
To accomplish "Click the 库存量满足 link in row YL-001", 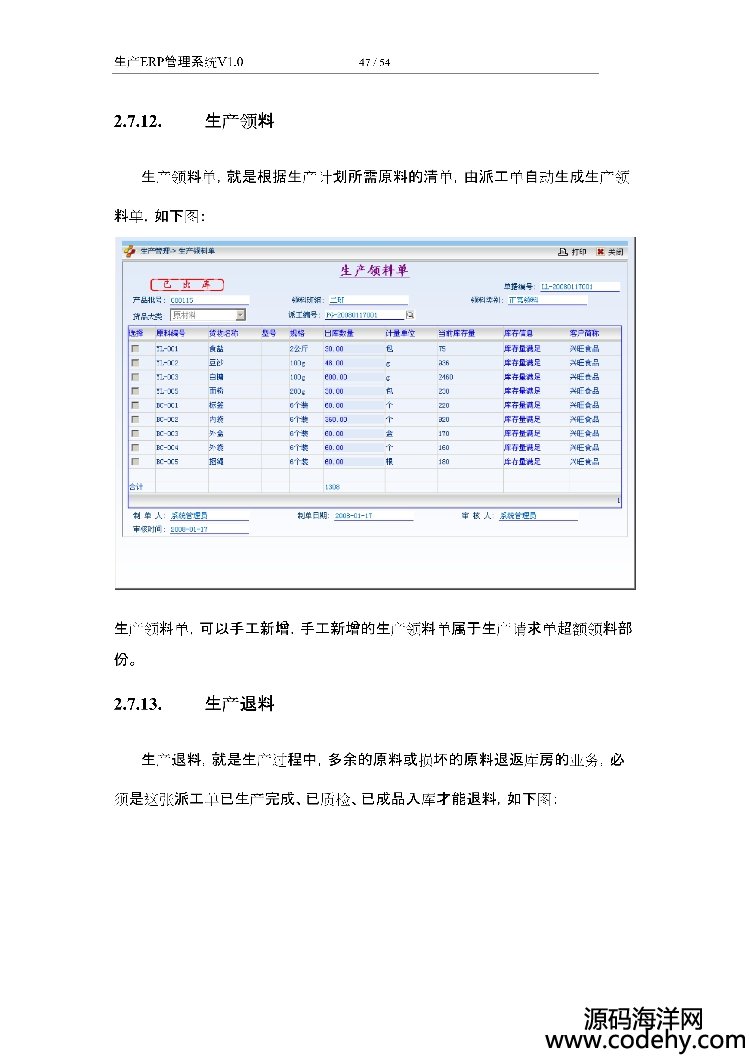I will click(522, 349).
